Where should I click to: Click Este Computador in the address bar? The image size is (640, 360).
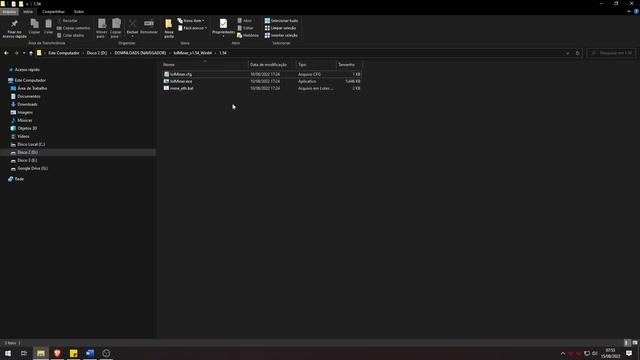pos(64,53)
